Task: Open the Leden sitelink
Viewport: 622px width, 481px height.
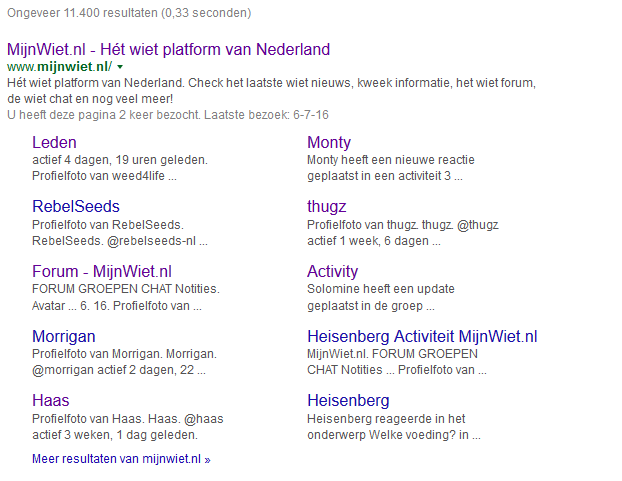Action: (x=54, y=143)
